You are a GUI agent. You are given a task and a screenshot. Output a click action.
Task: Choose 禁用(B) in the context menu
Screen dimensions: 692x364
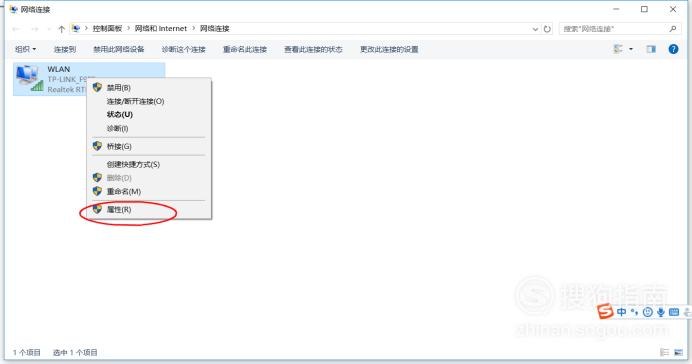[149, 88]
